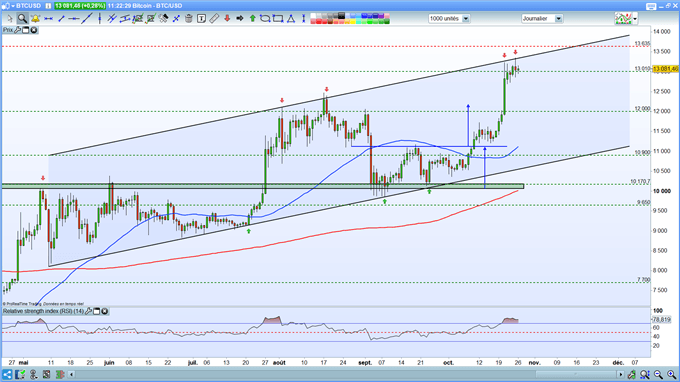Click the 13 081,46 price label
This screenshot has width=680, height=382.
coord(665,69)
